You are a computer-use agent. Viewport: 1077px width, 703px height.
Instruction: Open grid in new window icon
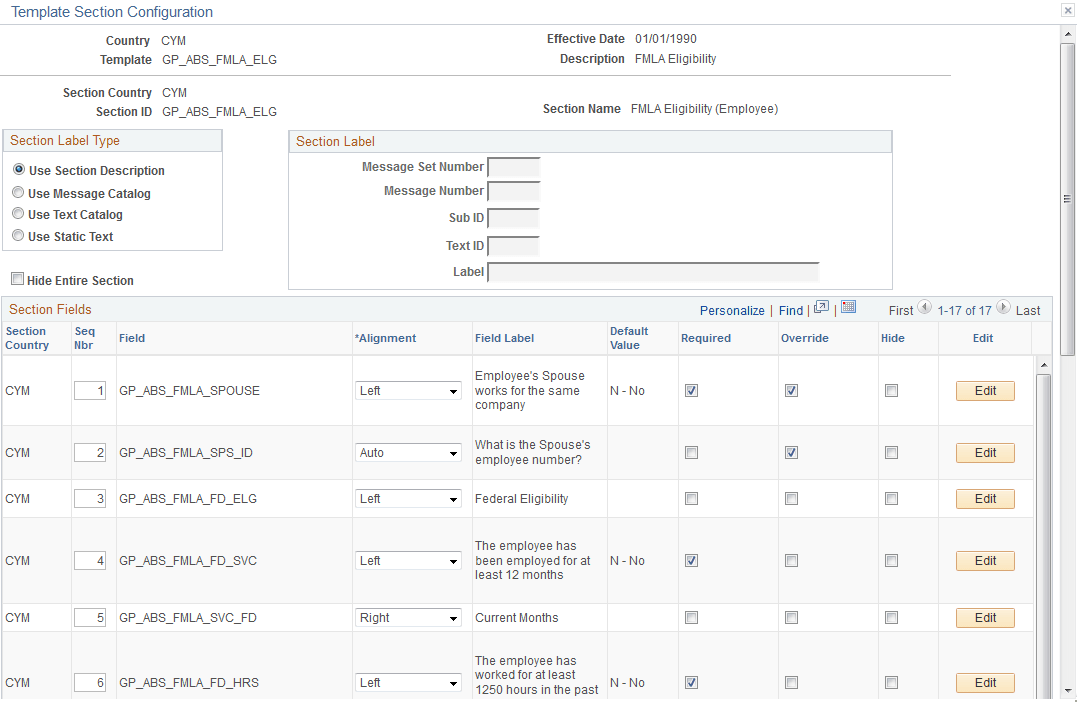tap(821, 307)
